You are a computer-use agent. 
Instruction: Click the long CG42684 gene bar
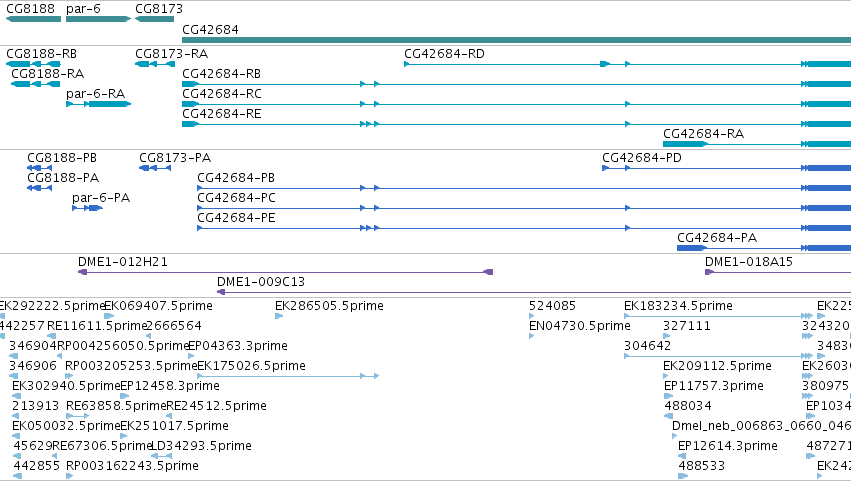[x=516, y=40]
